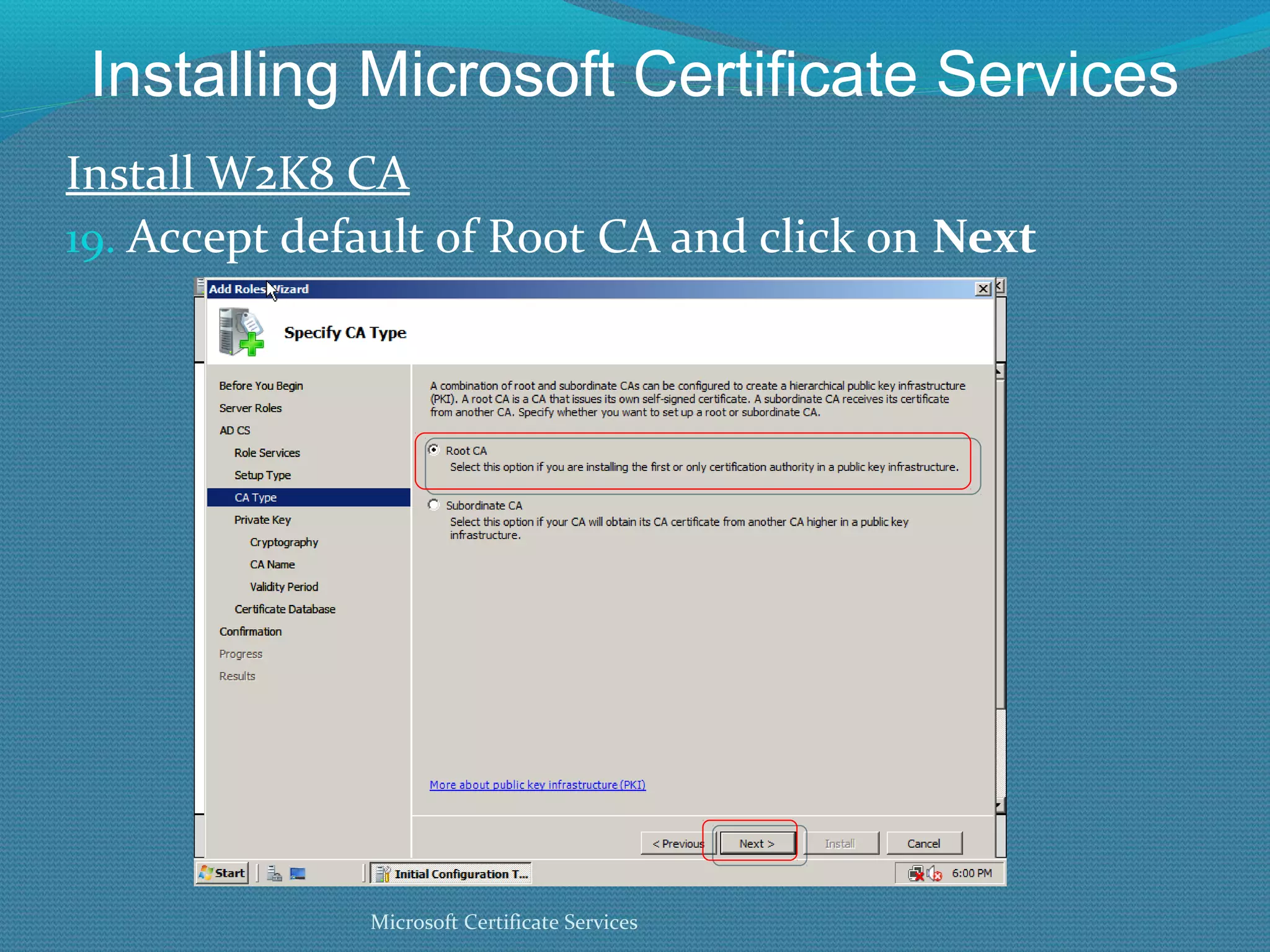Click the network disconnected tray icon
This screenshot has width=1270, height=952.
916,873
